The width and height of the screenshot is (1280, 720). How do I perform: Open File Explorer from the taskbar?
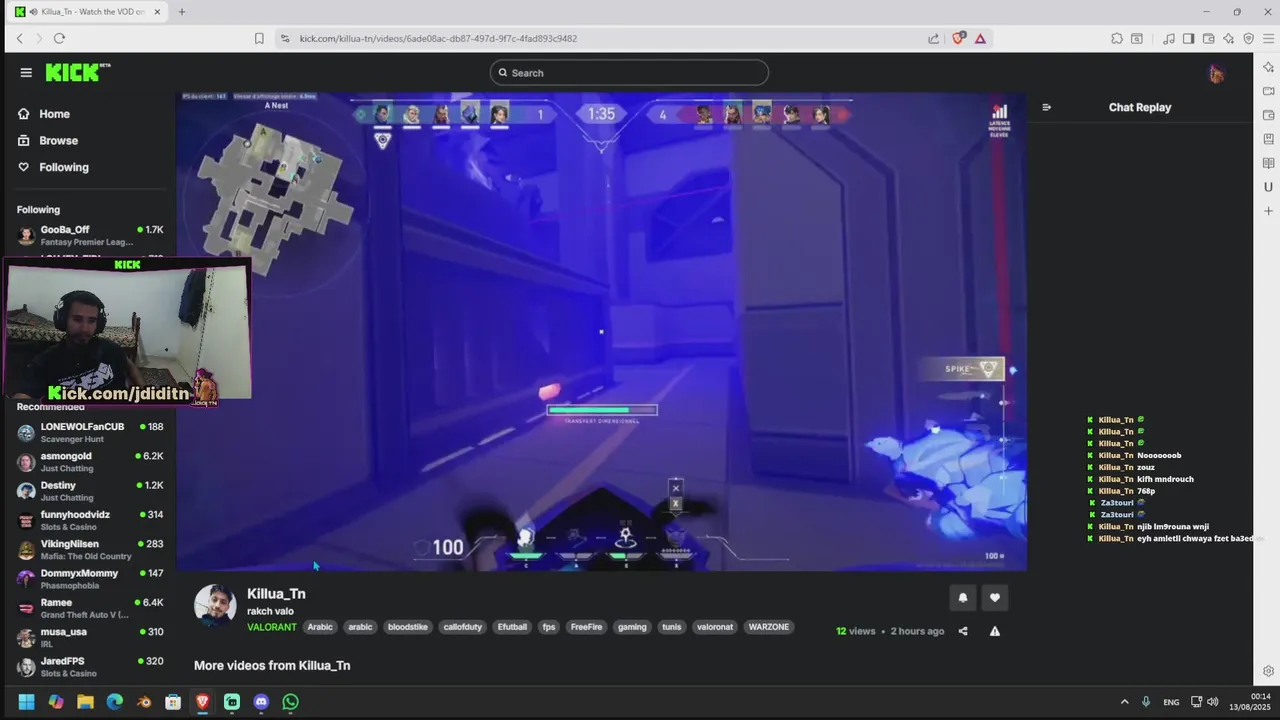(x=85, y=702)
